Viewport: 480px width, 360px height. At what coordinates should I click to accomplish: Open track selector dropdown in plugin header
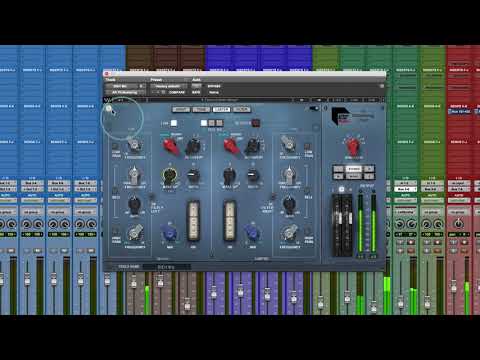click(125, 86)
